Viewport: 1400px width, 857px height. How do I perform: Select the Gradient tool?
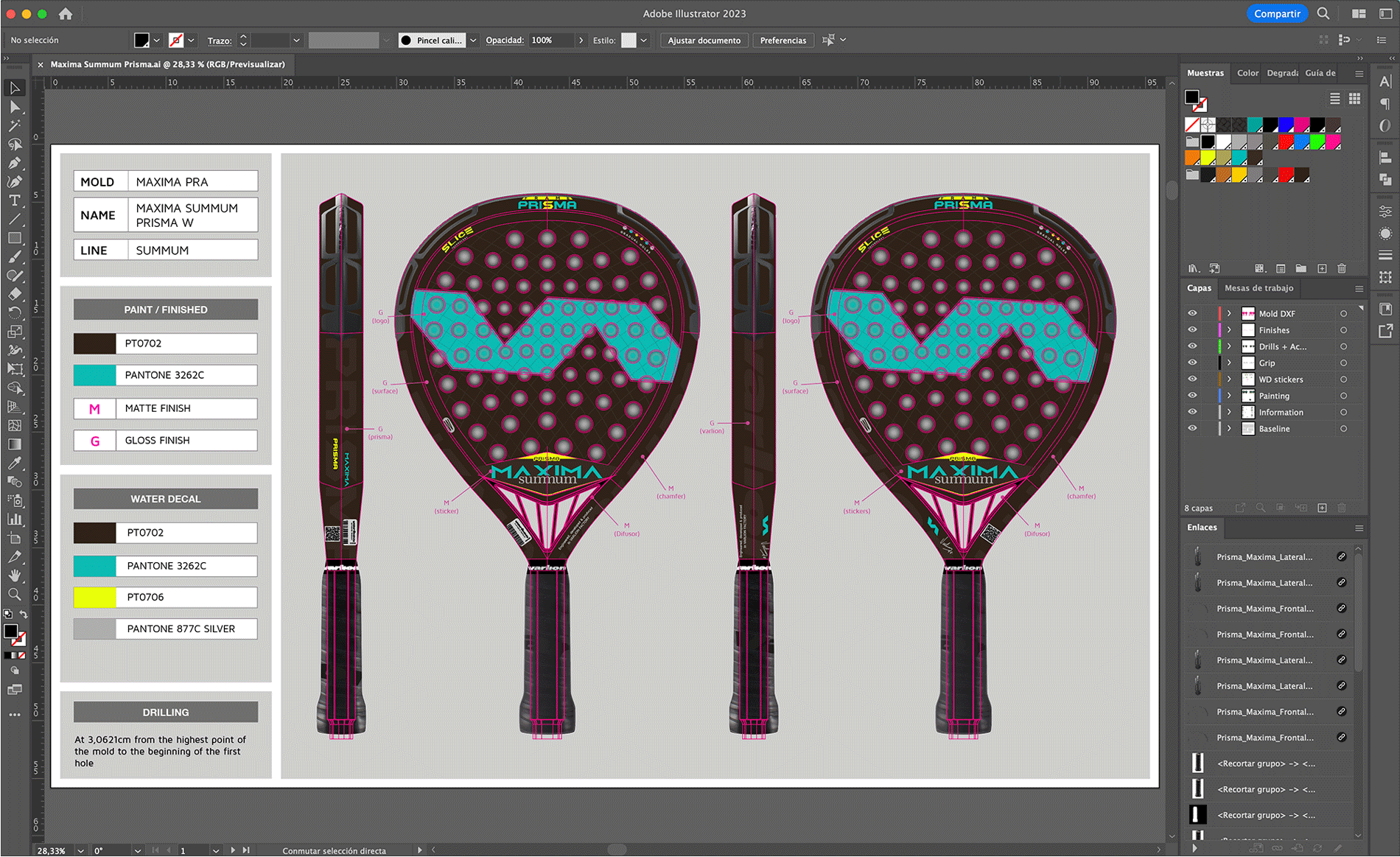(x=15, y=444)
